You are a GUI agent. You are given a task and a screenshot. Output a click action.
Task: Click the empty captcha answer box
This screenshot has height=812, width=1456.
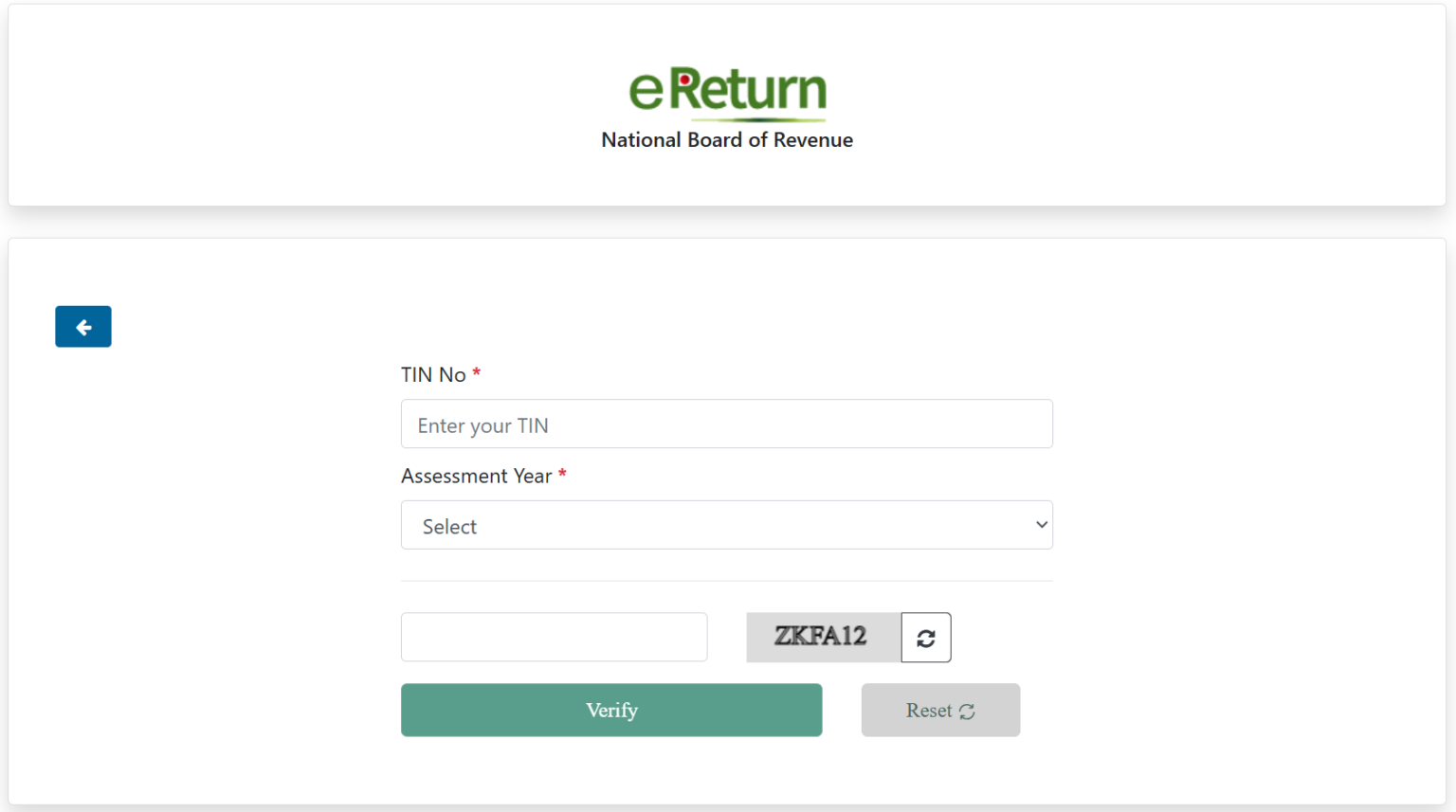(554, 637)
